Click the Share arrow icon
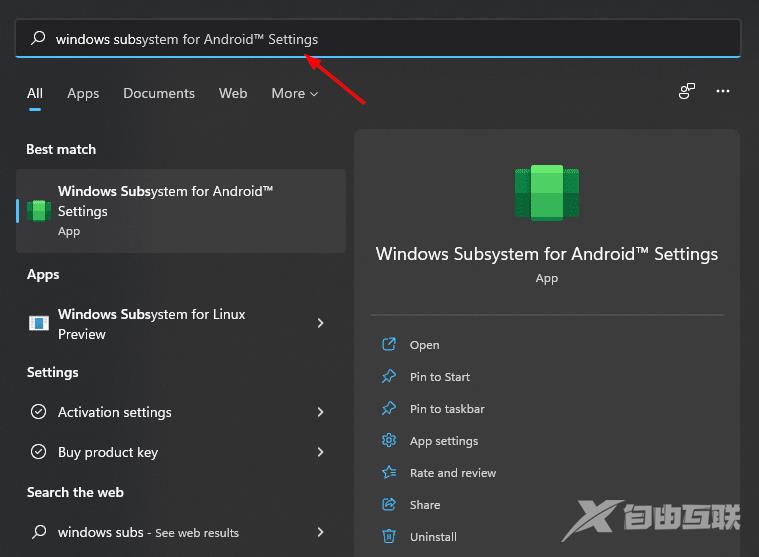The height and width of the screenshot is (557, 759). pos(389,504)
